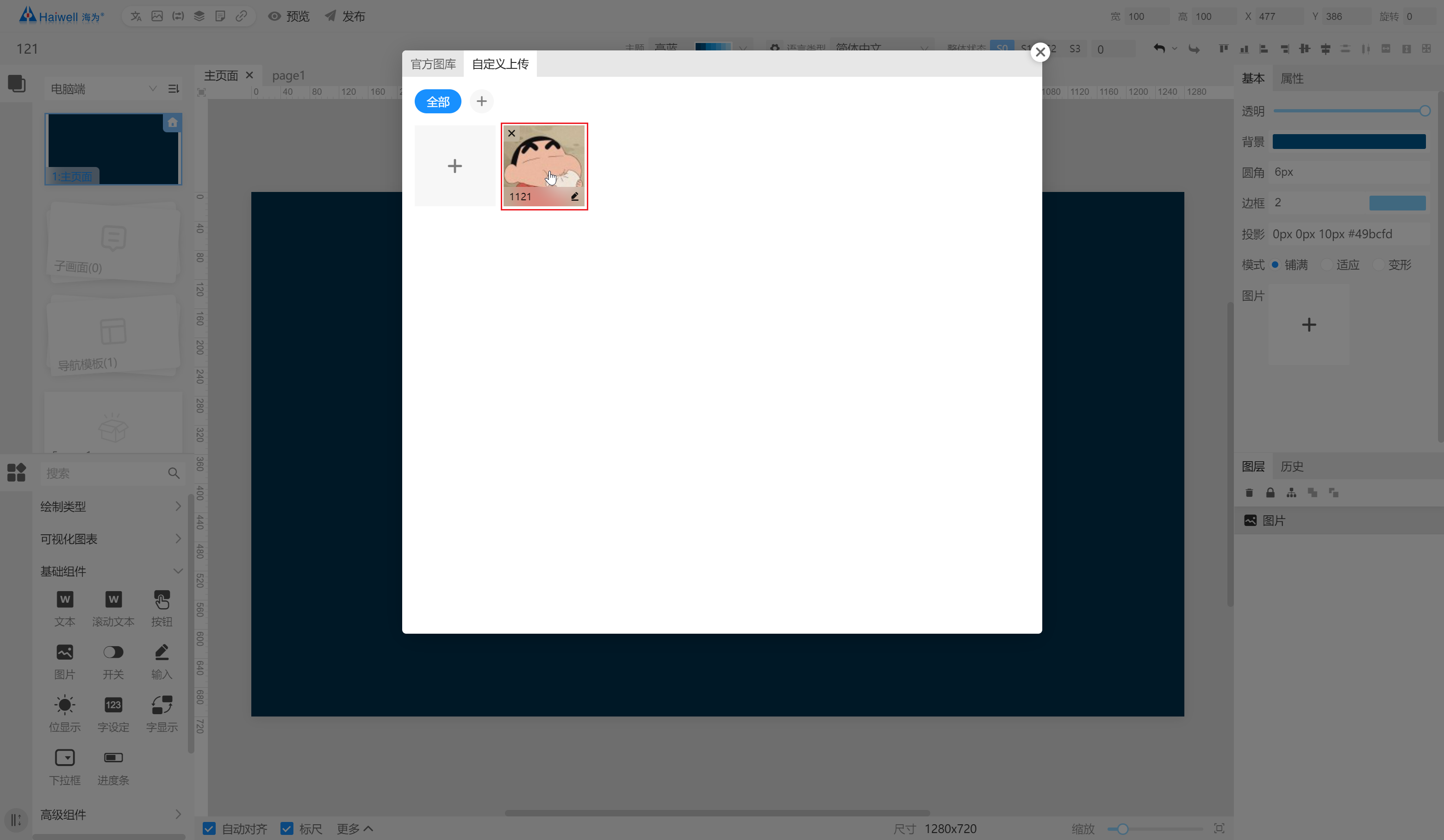Delete uploaded image 1121 with X

(x=512, y=133)
